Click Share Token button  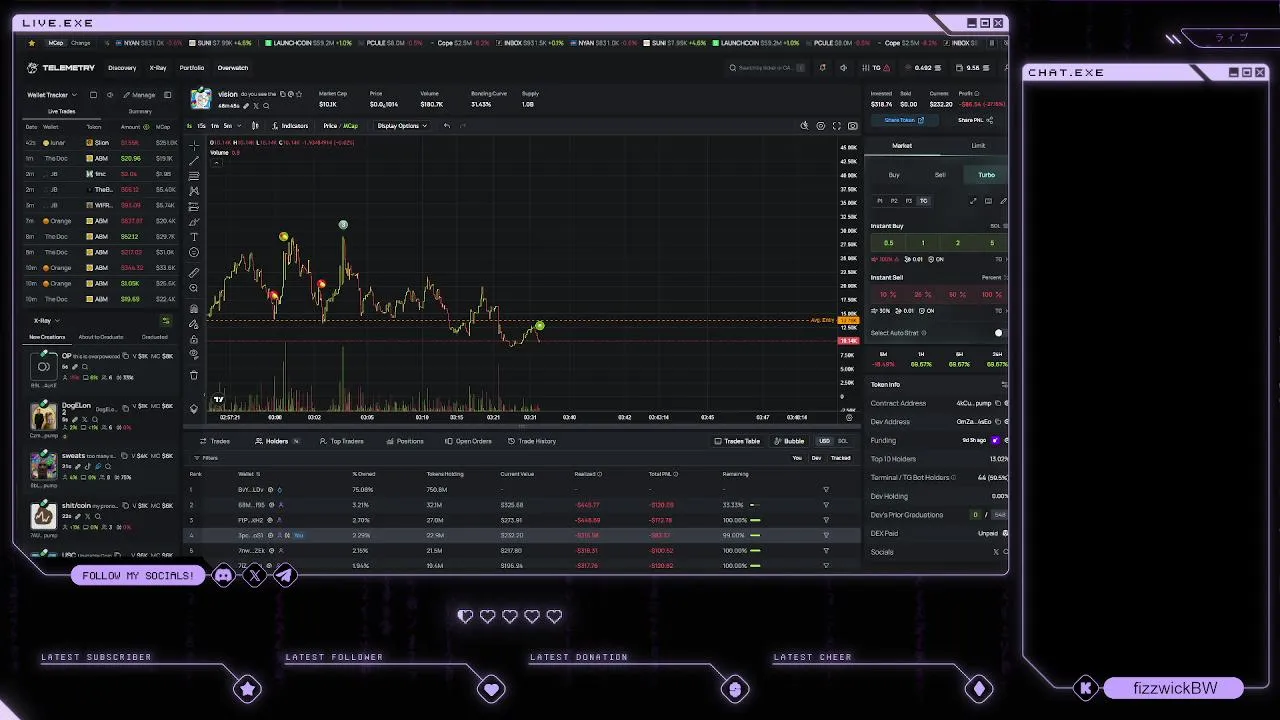click(x=904, y=120)
